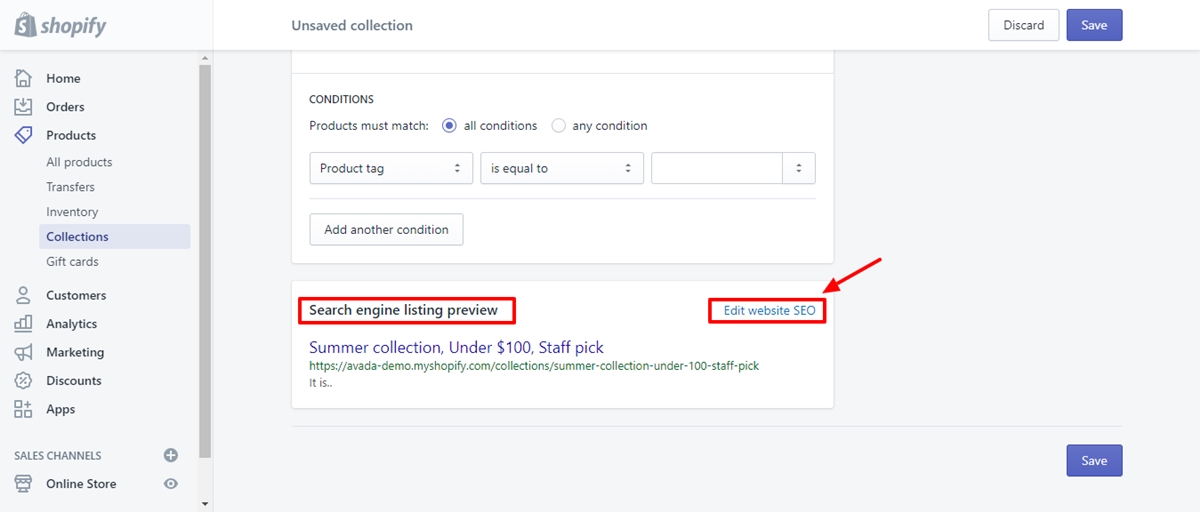Click 'Edit website SEO' link
The image size is (1200, 512).
click(769, 311)
